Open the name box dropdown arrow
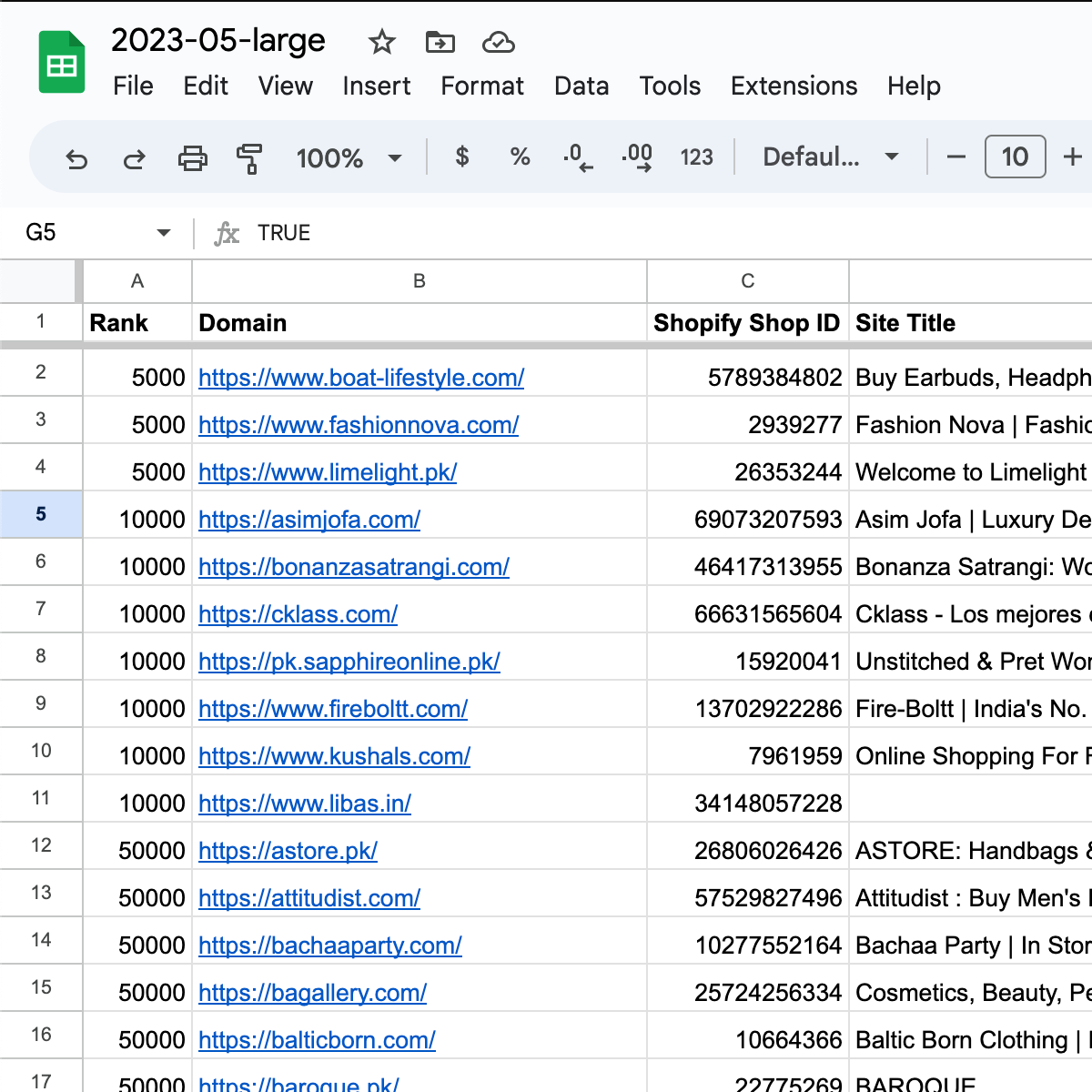This screenshot has height=1092, width=1092. [164, 233]
